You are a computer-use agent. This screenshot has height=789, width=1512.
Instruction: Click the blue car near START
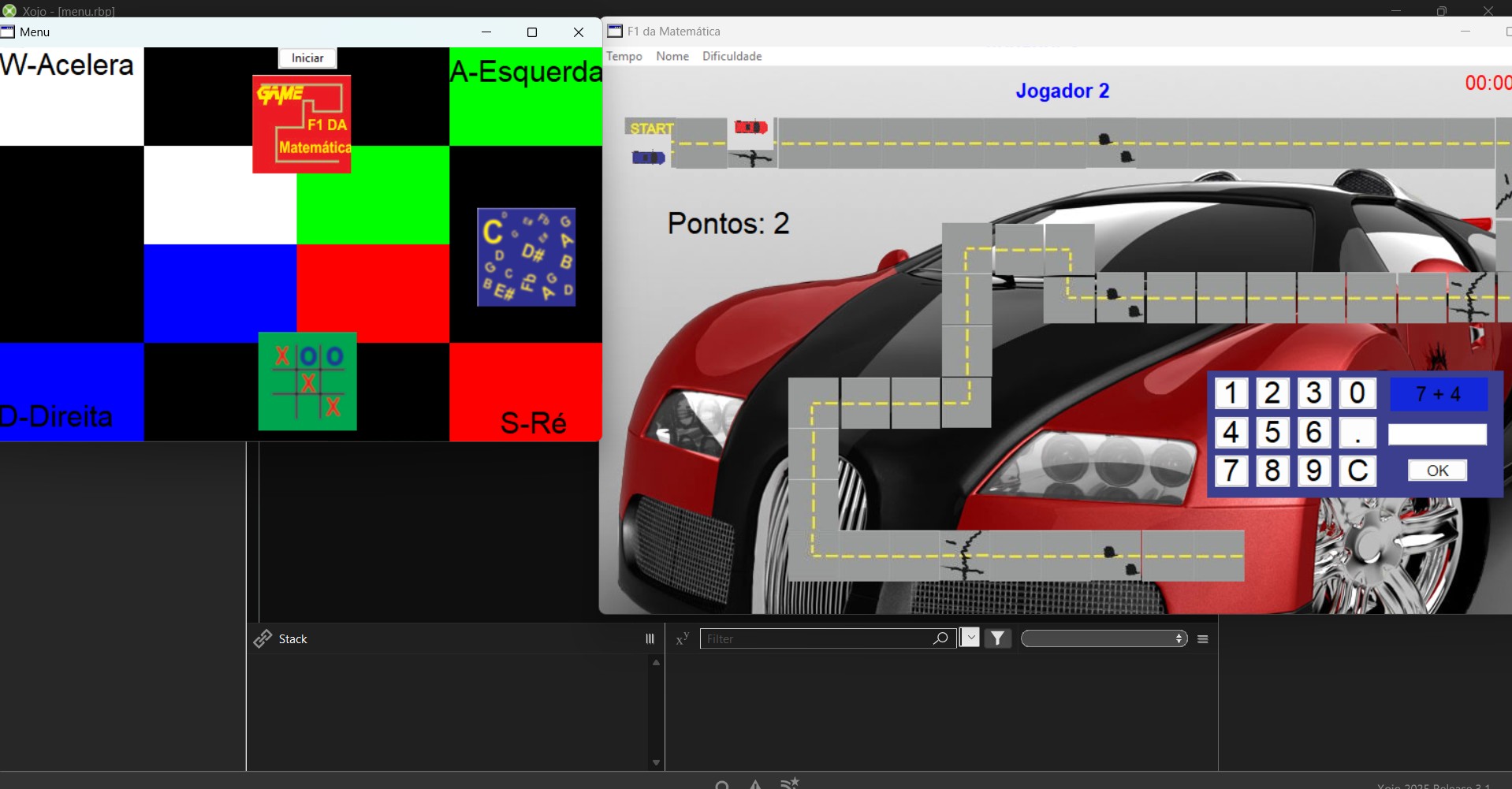tap(648, 158)
